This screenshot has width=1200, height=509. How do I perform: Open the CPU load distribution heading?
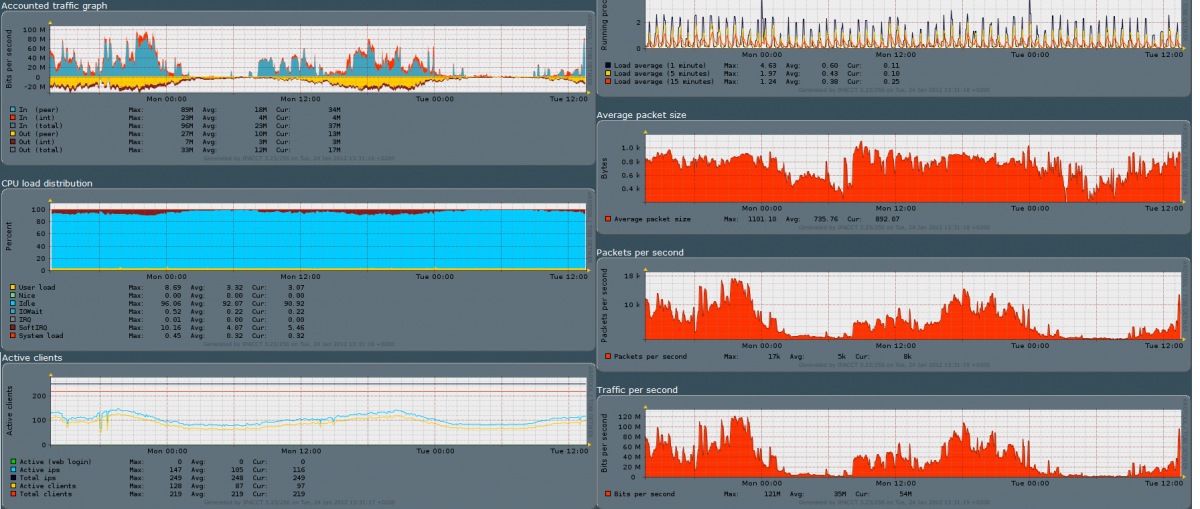pos(50,184)
